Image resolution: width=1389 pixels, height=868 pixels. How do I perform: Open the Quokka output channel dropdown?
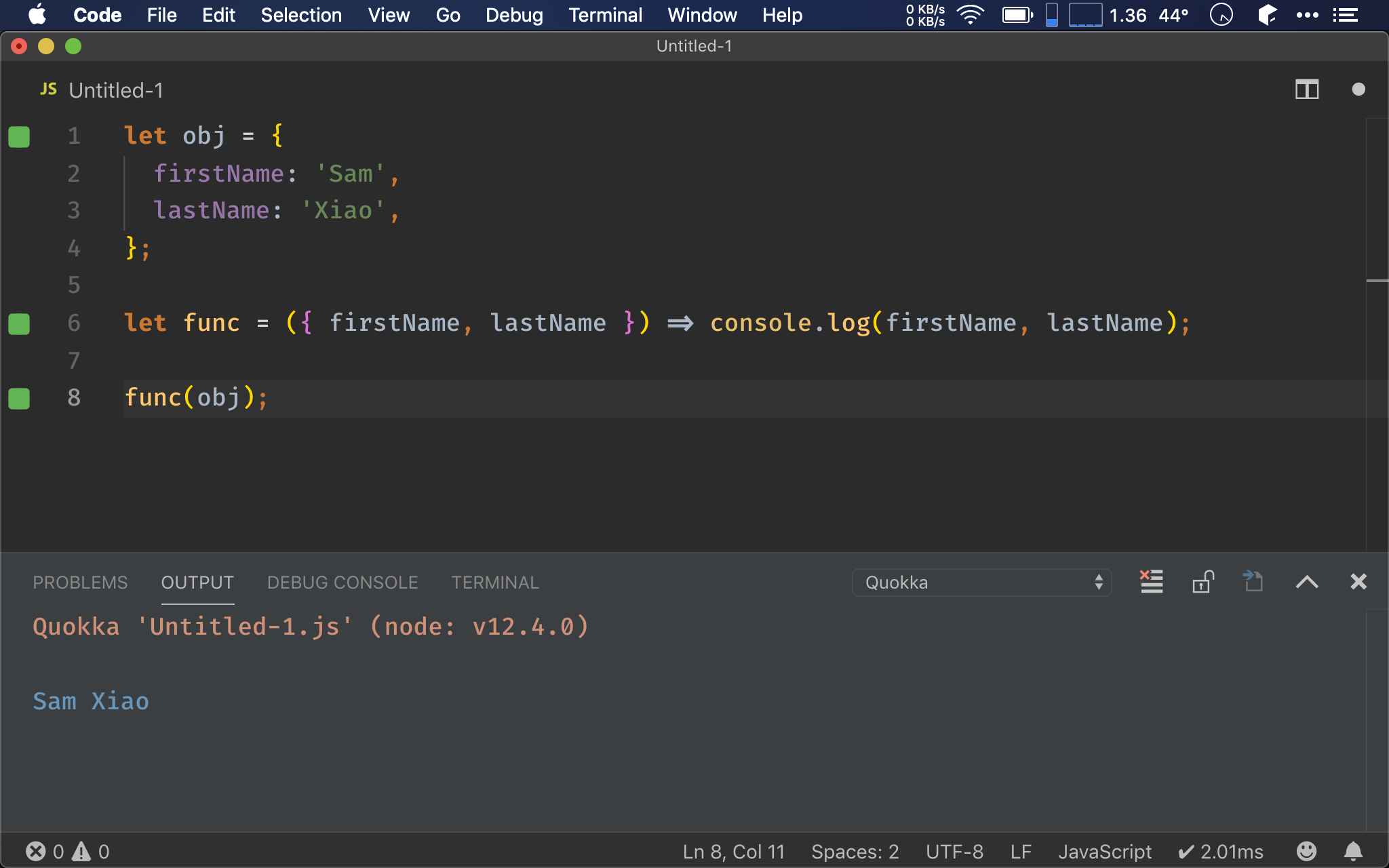[x=981, y=583]
